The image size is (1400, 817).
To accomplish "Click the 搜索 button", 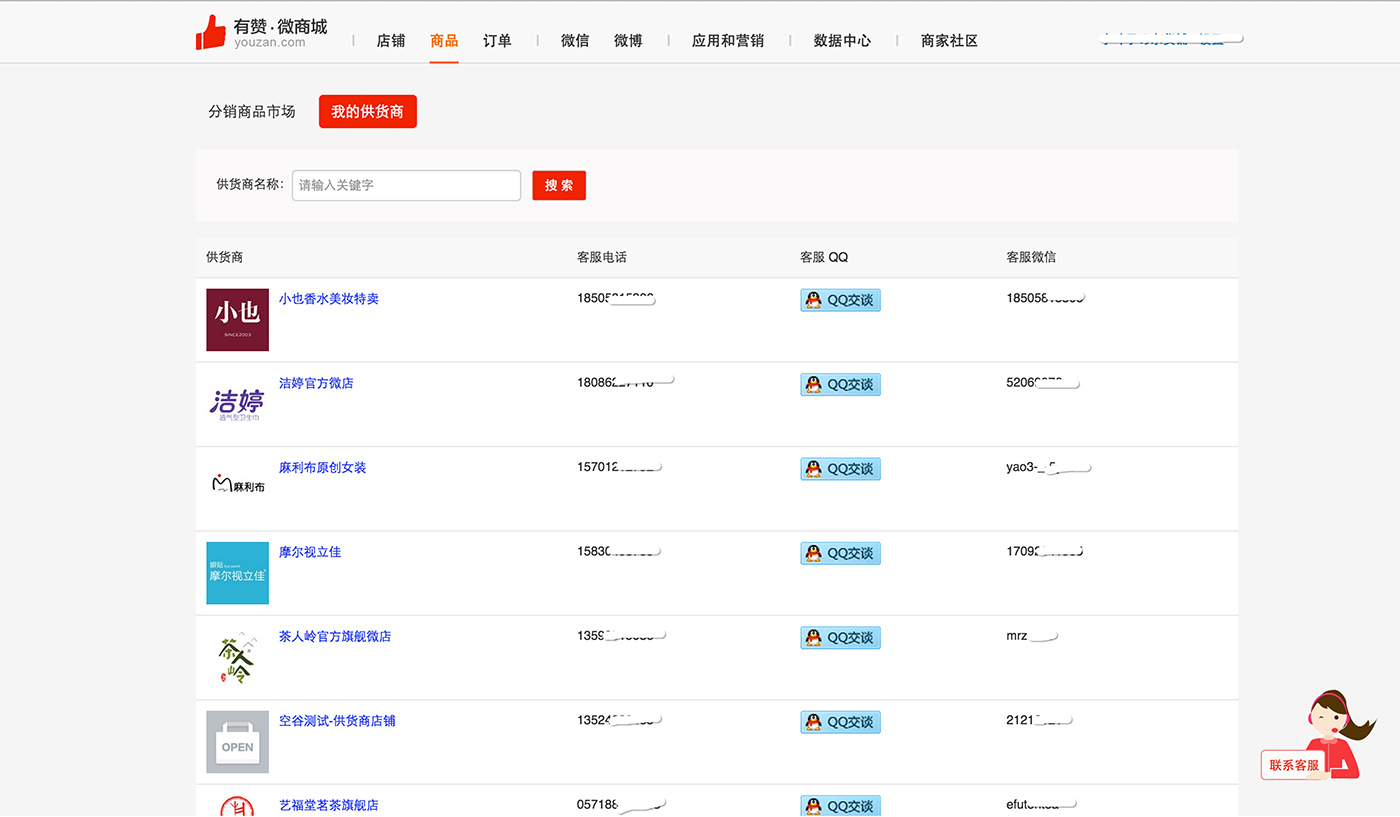I will click(559, 185).
